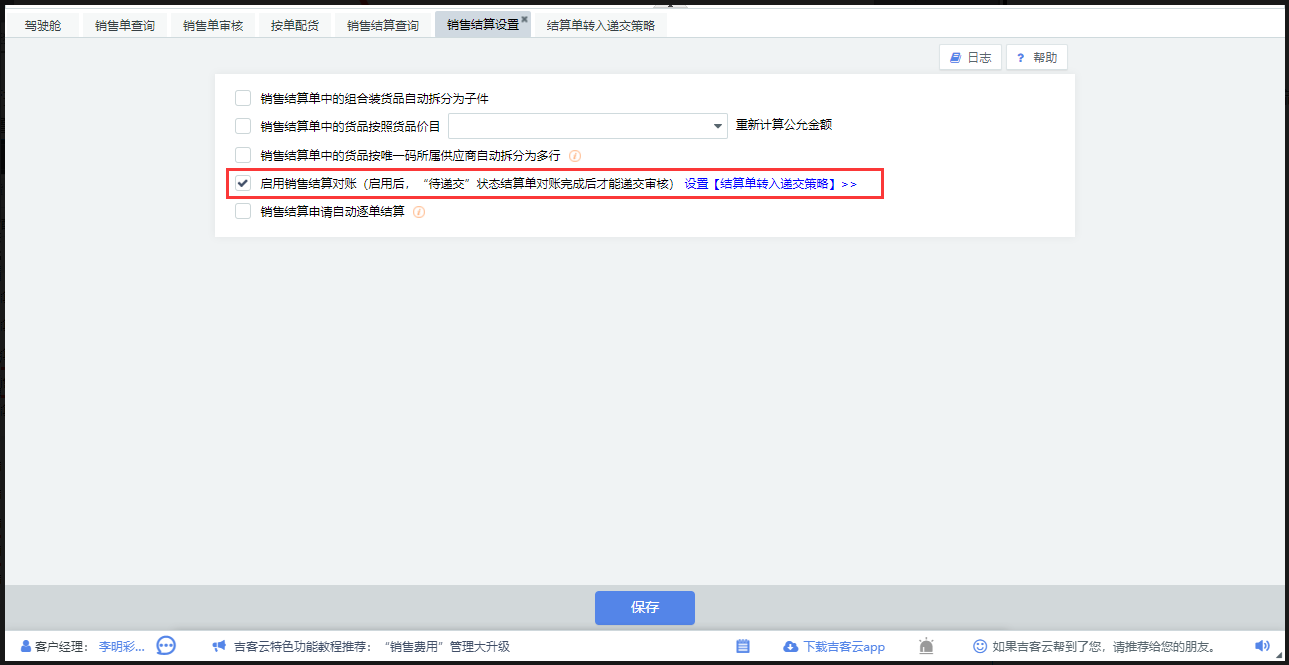Expand the 货品价目 dropdown arrow
The height and width of the screenshot is (665, 1289).
pos(717,126)
